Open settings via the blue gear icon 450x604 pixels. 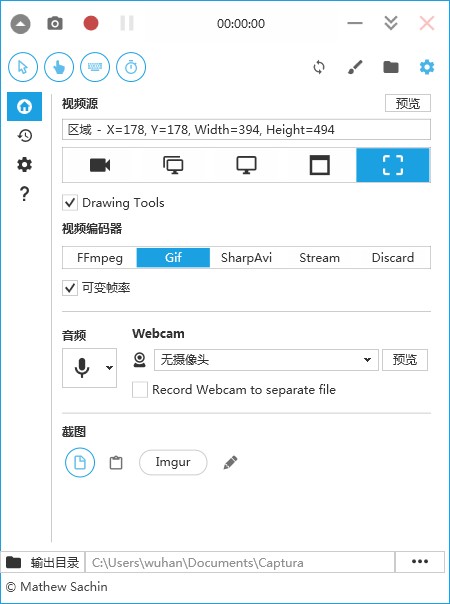point(427,67)
